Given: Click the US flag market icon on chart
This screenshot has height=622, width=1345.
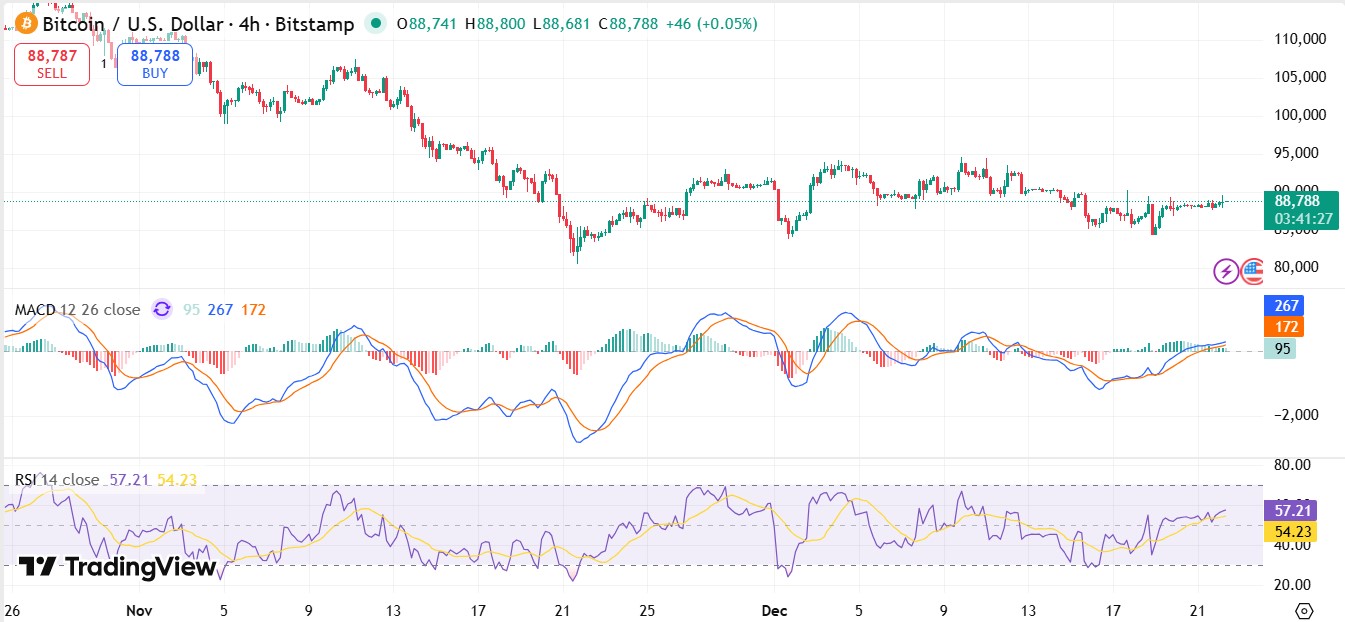Looking at the screenshot, I should [1253, 270].
